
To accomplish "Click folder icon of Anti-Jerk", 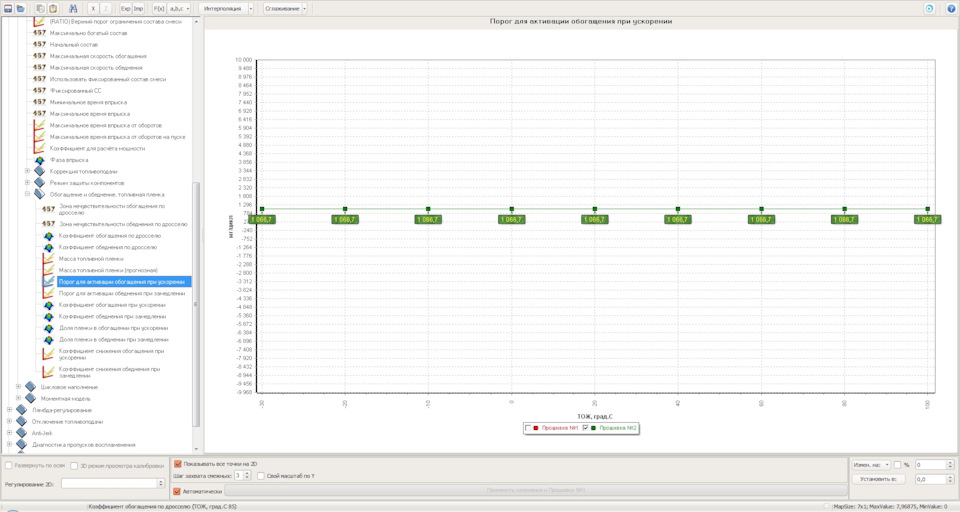I will [x=21, y=433].
